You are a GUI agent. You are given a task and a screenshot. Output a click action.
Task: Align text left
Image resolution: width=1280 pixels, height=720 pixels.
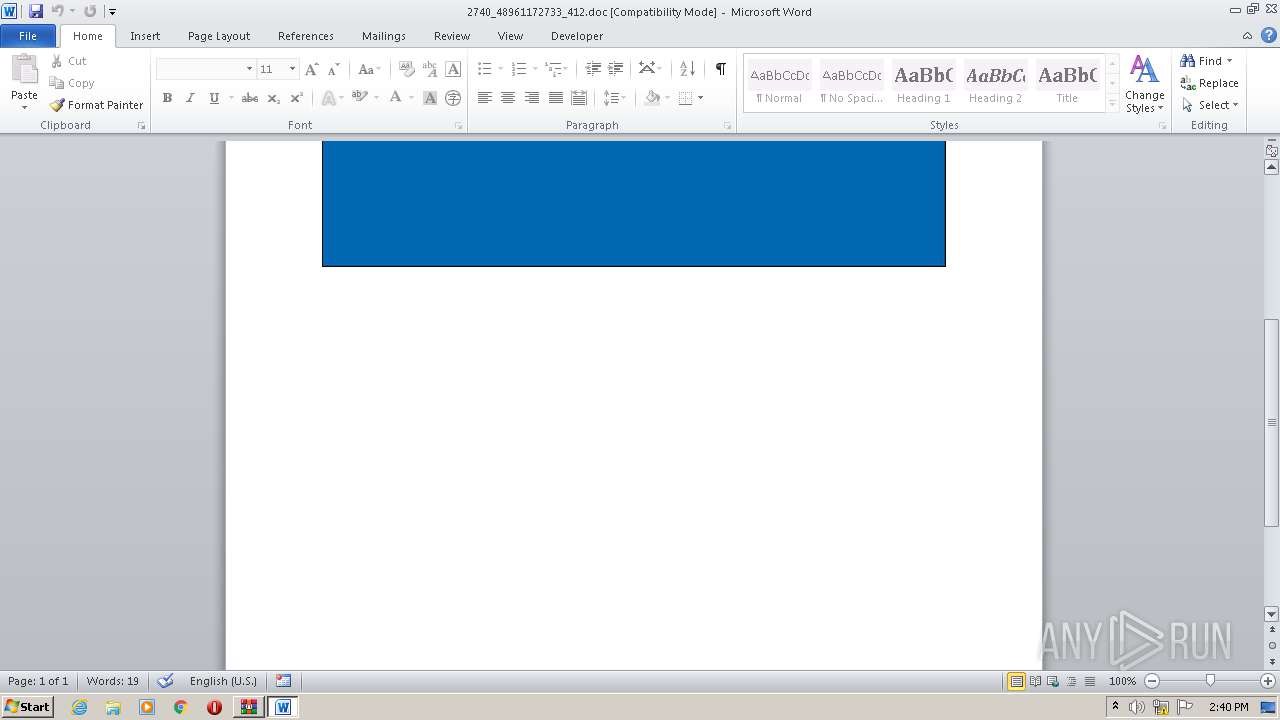485,98
